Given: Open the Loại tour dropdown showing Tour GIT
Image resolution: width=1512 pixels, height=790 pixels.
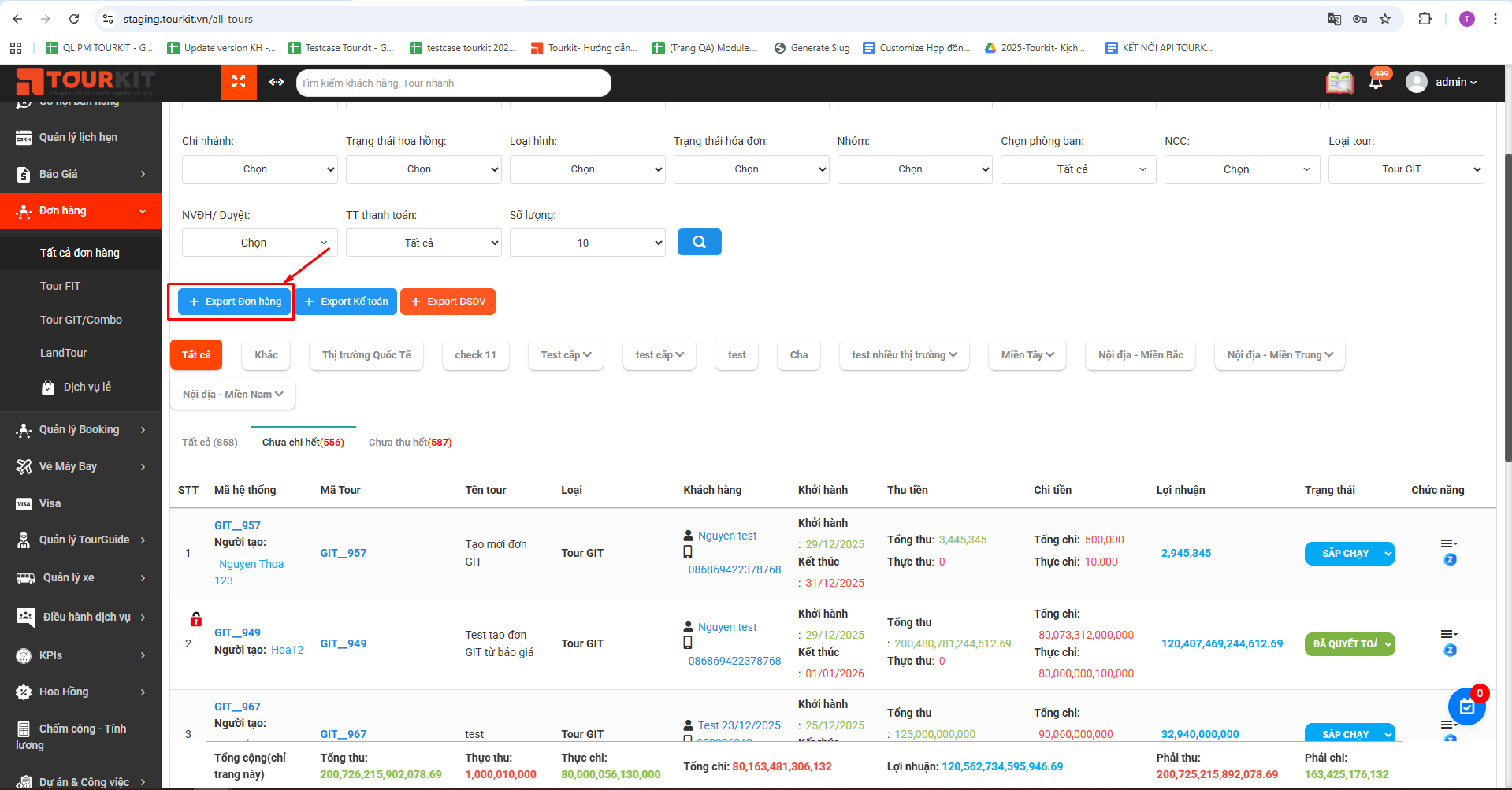Looking at the screenshot, I should click(x=1405, y=169).
